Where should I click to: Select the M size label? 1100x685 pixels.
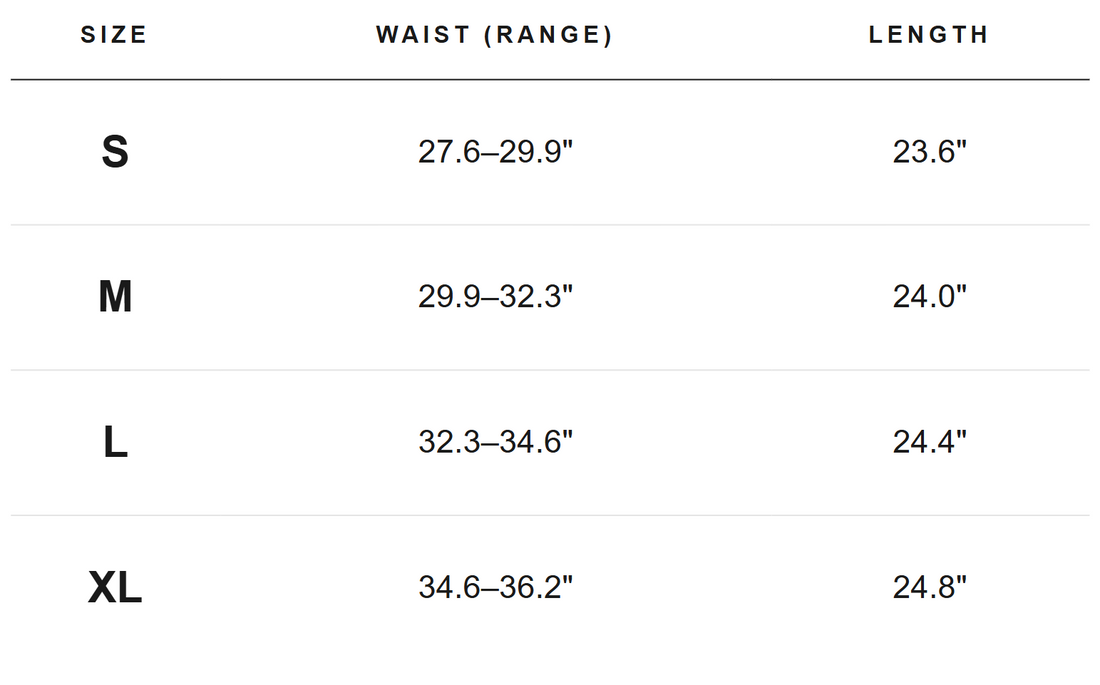(115, 296)
